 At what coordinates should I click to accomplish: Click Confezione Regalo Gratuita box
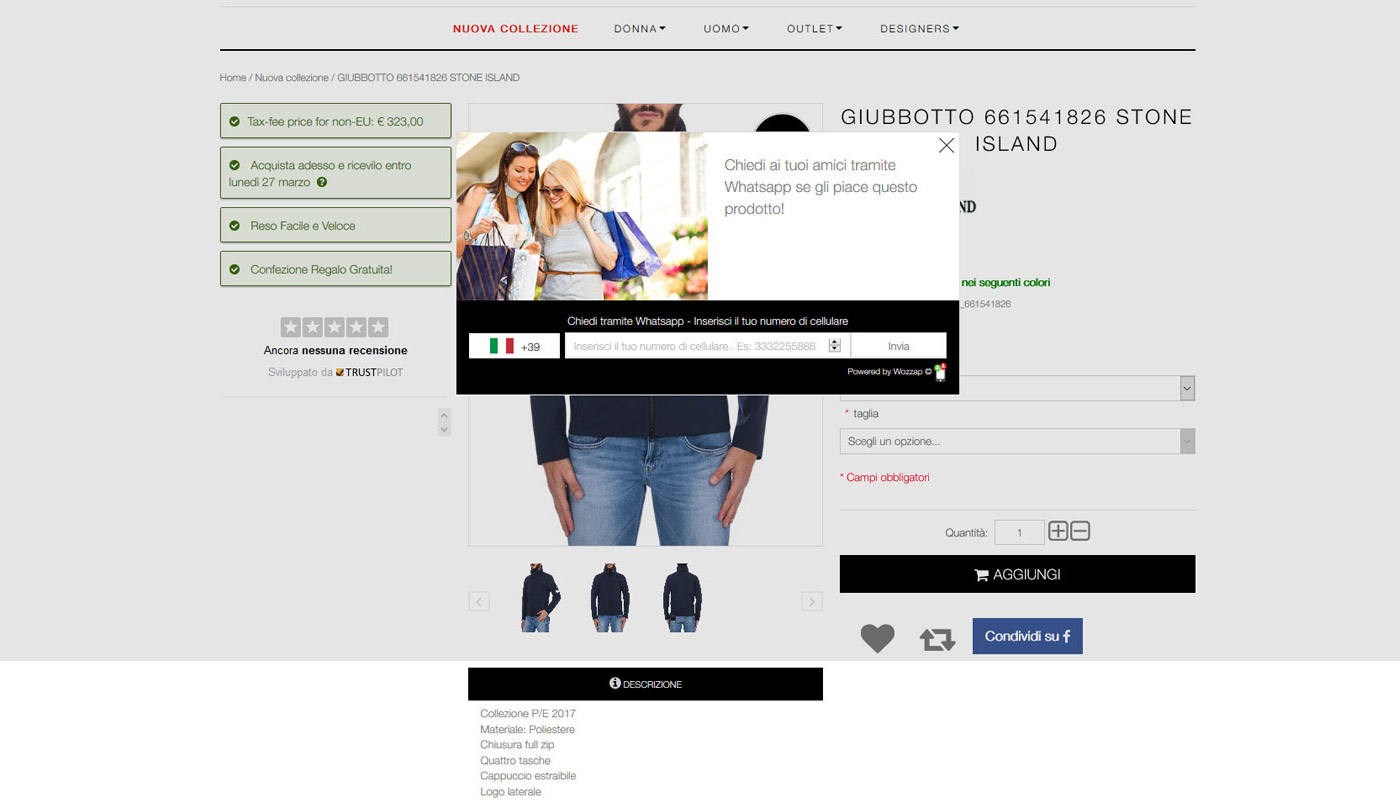click(x=335, y=269)
